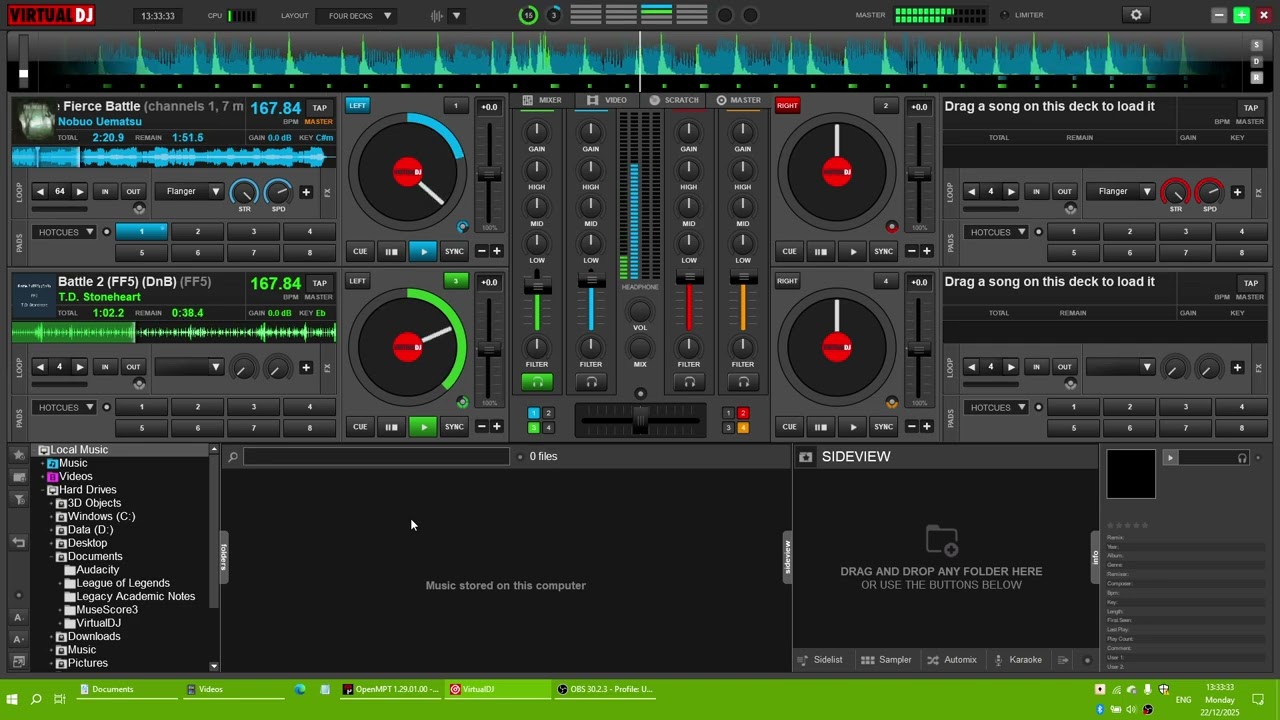Open the empty effect dropdown on deck 3
This screenshot has height=720, width=1280.
pos(188,367)
